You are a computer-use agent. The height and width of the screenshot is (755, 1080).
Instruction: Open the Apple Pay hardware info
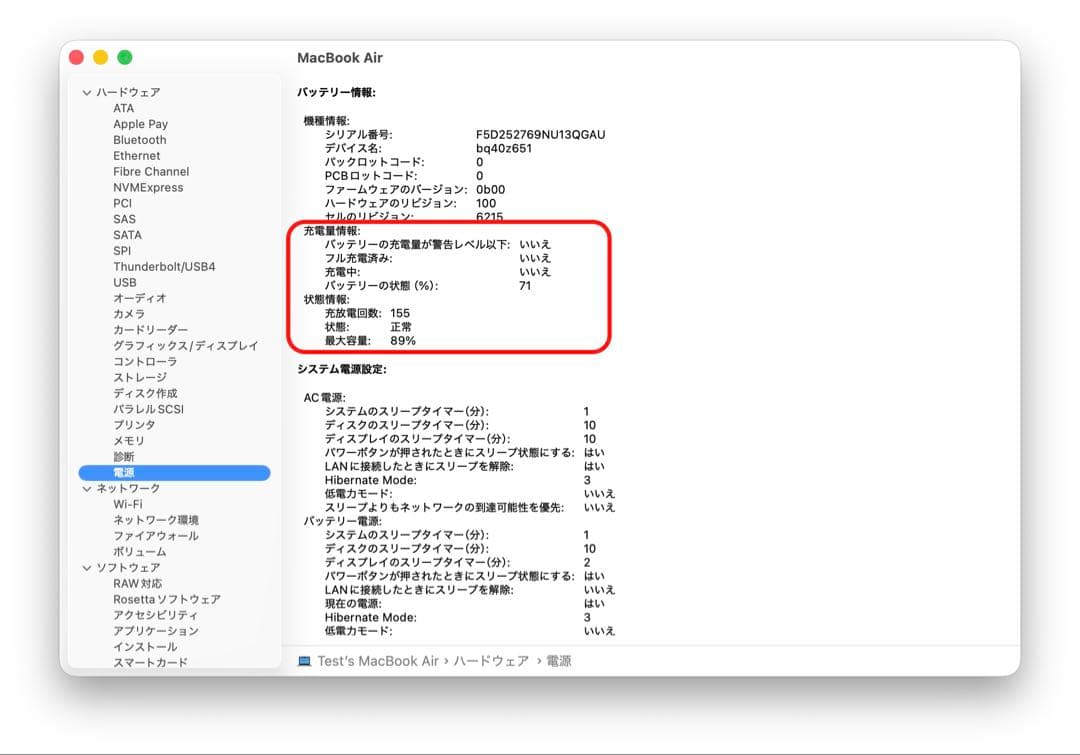click(141, 123)
